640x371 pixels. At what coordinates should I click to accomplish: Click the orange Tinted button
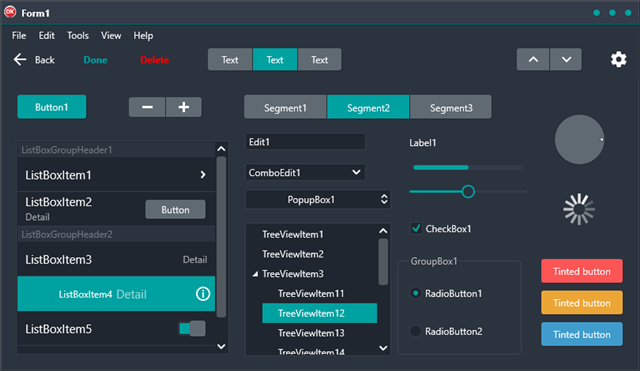click(582, 302)
